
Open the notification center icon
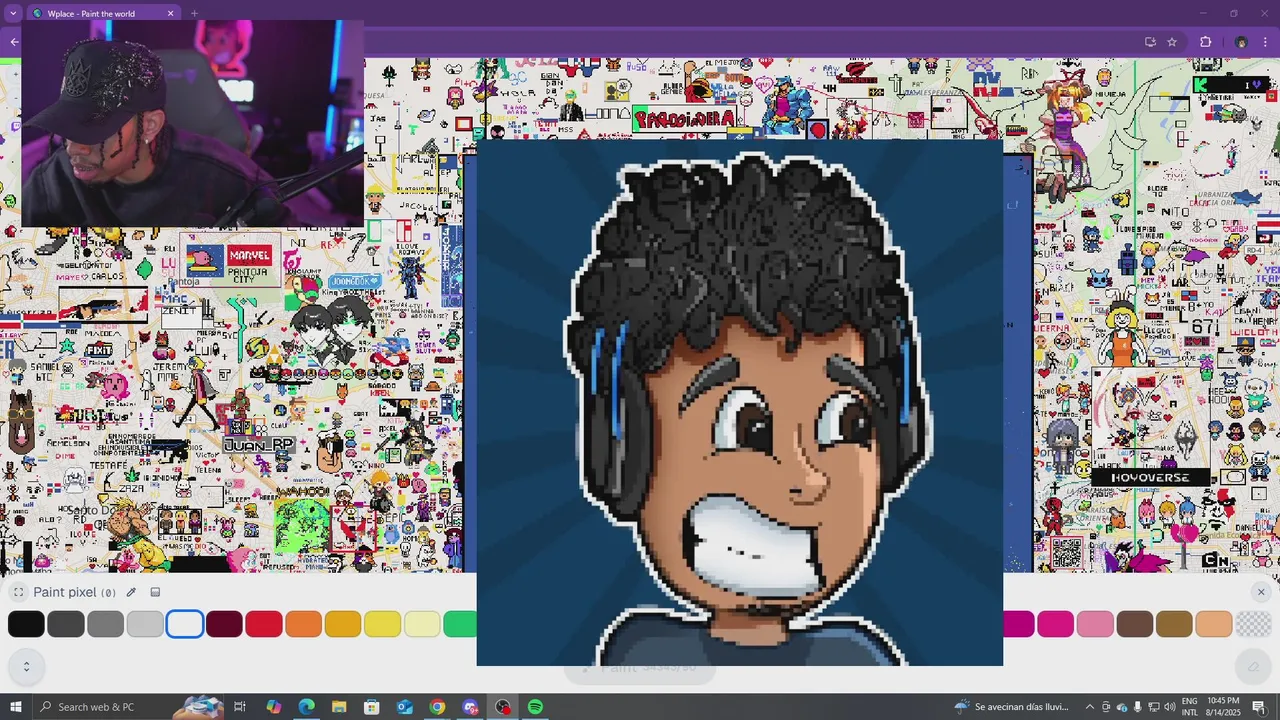1259,707
